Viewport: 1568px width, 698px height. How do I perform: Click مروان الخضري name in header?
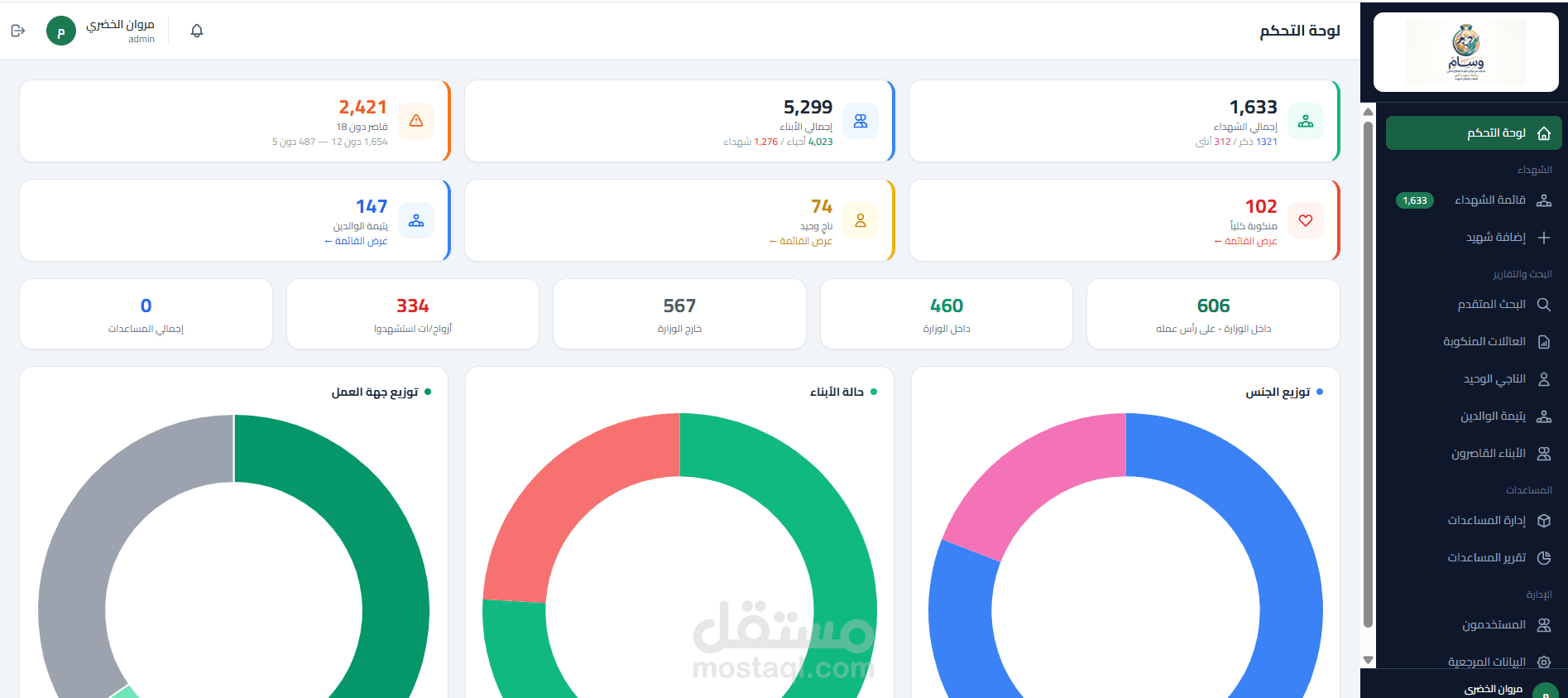(120, 25)
